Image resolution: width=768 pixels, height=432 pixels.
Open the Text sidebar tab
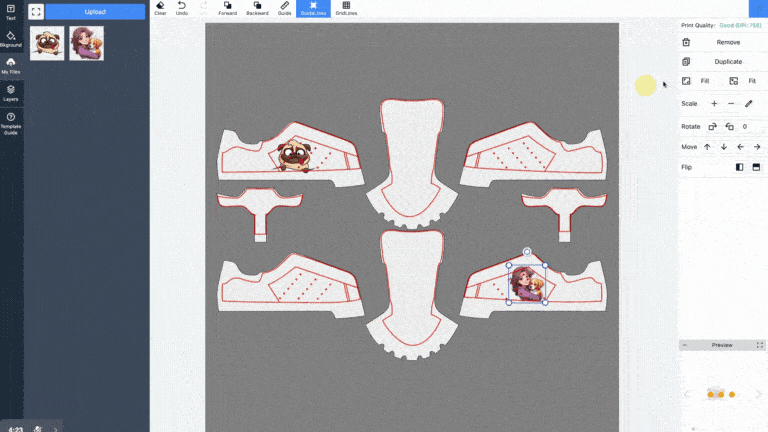(11, 12)
